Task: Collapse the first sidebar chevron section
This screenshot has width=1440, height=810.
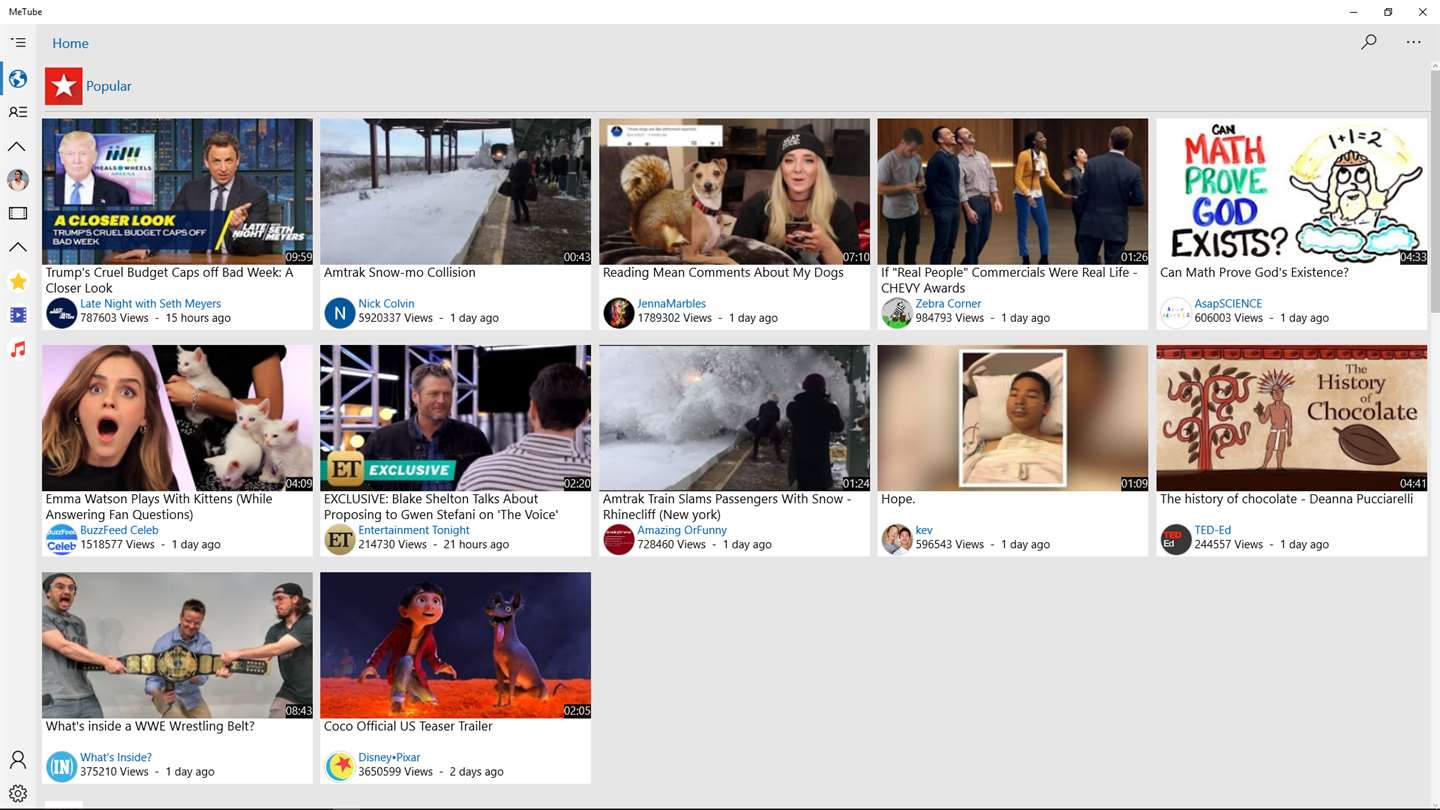Action: tap(18, 146)
